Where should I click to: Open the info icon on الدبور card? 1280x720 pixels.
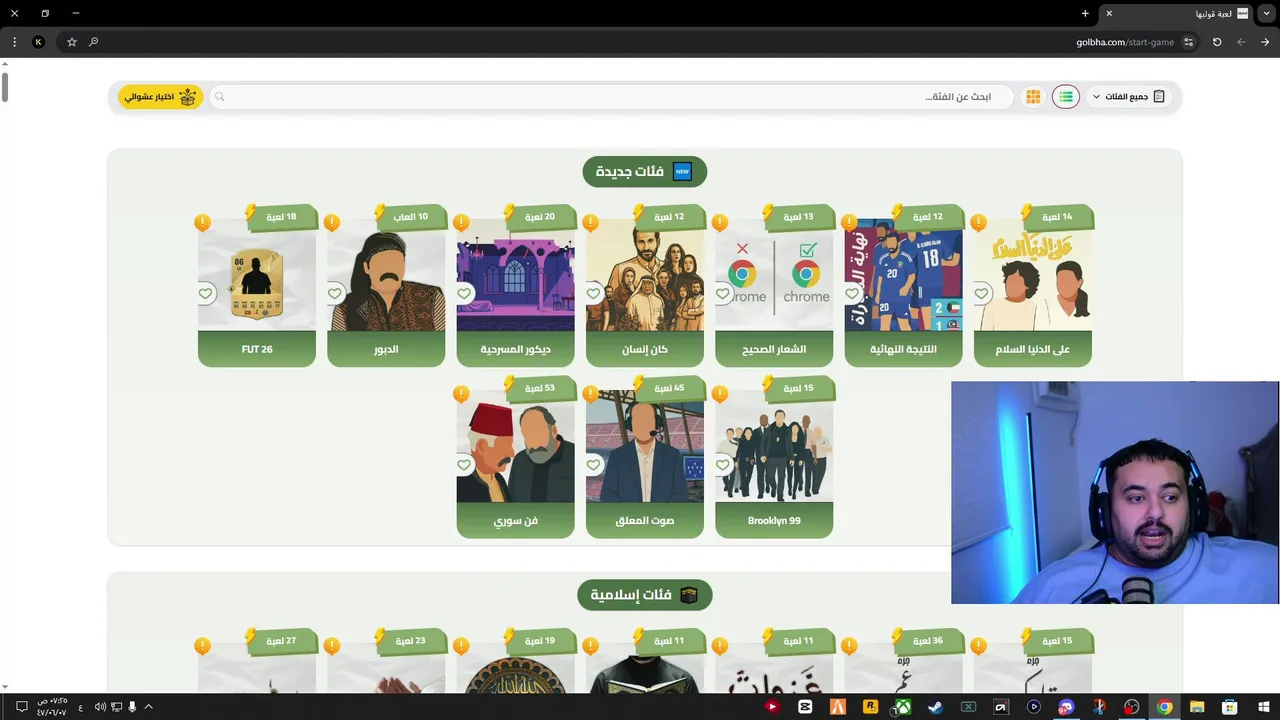tap(332, 222)
